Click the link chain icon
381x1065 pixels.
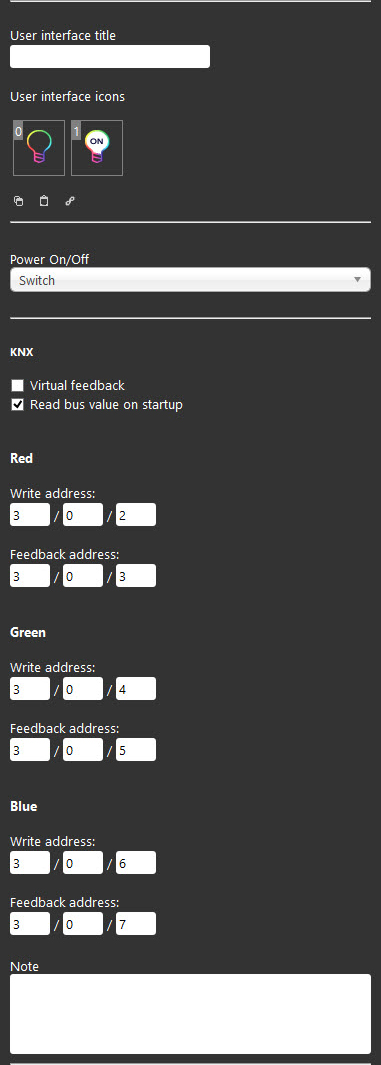click(69, 201)
